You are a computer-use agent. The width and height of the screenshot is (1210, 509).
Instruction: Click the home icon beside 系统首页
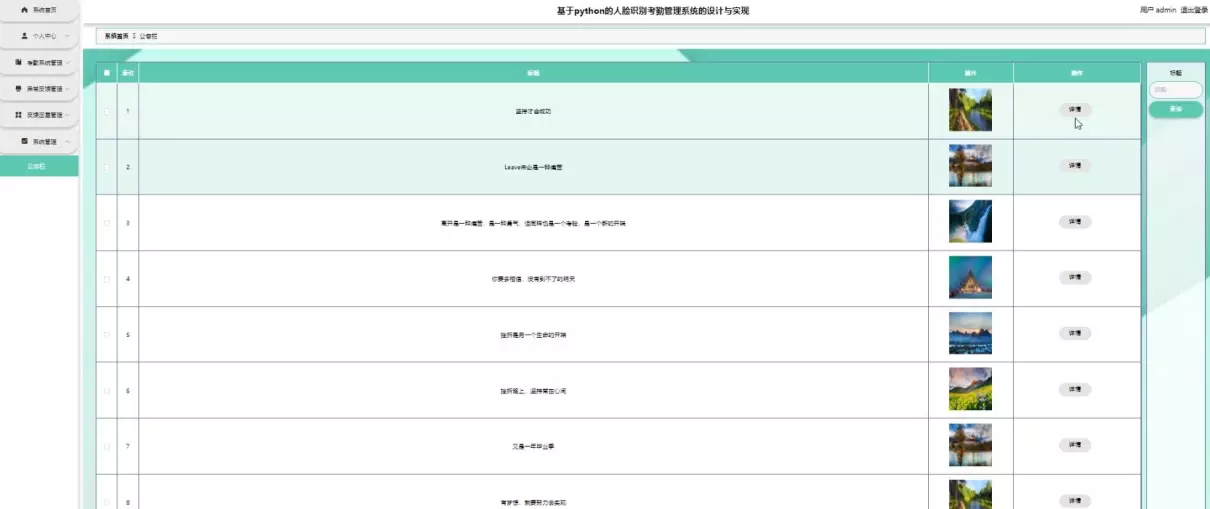click(x=24, y=9)
